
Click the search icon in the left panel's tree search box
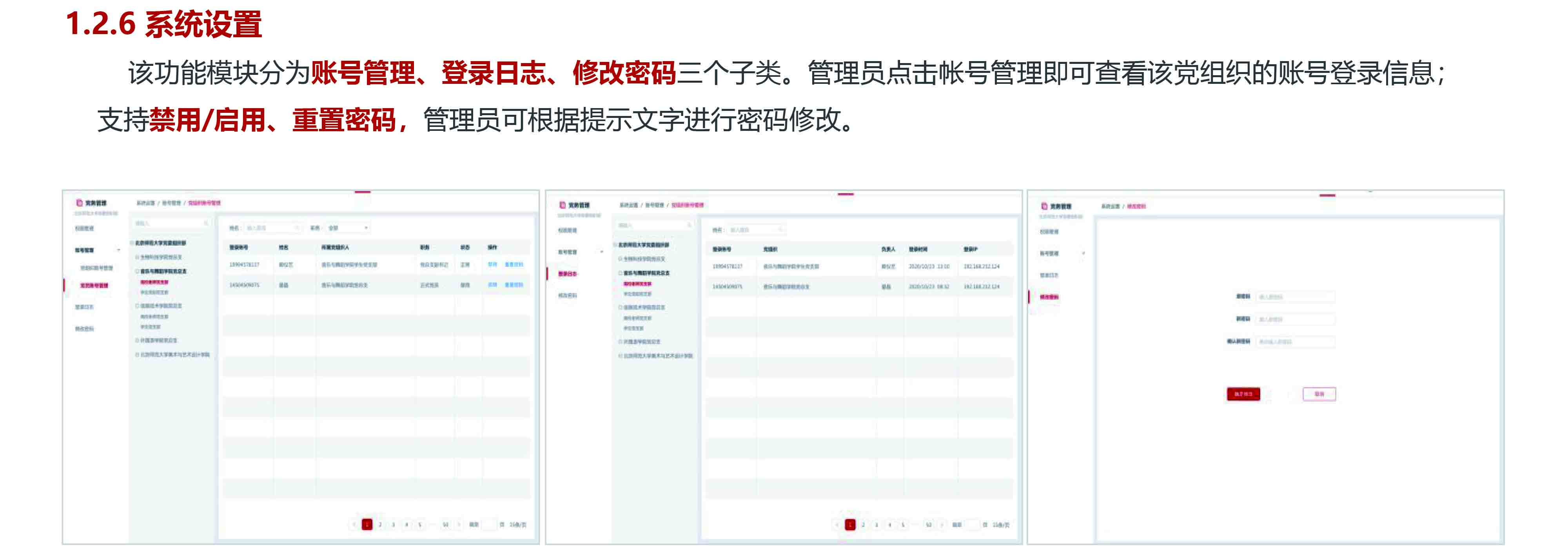pos(206,224)
